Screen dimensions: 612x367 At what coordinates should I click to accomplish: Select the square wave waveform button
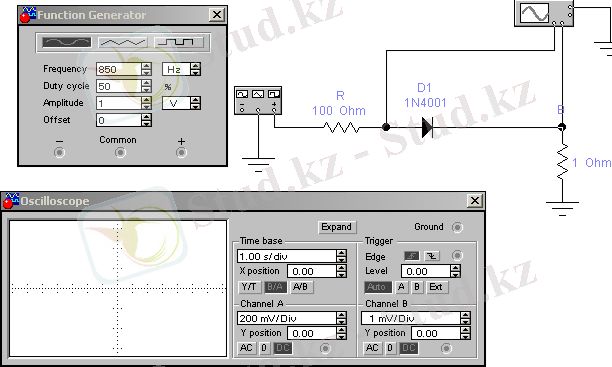(179, 42)
